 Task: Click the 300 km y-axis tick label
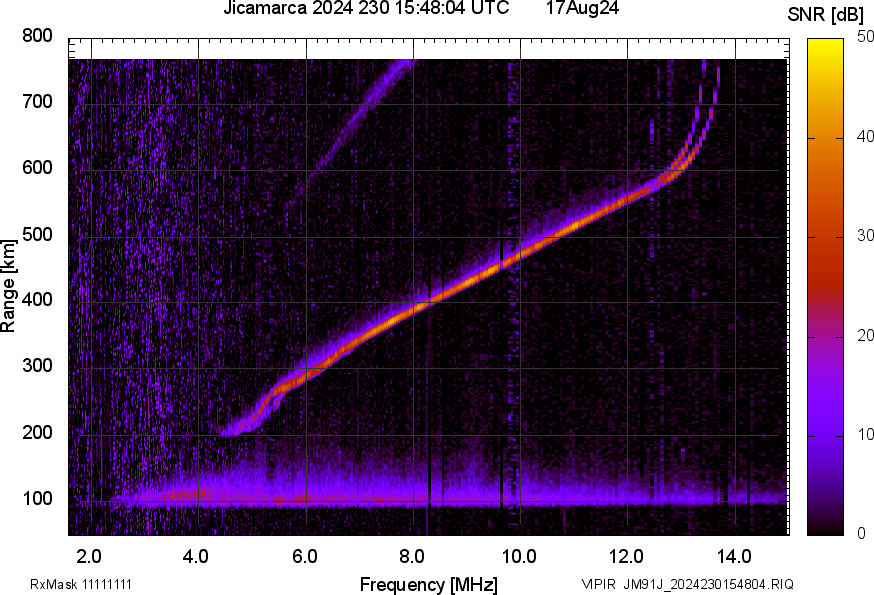click(x=36, y=367)
